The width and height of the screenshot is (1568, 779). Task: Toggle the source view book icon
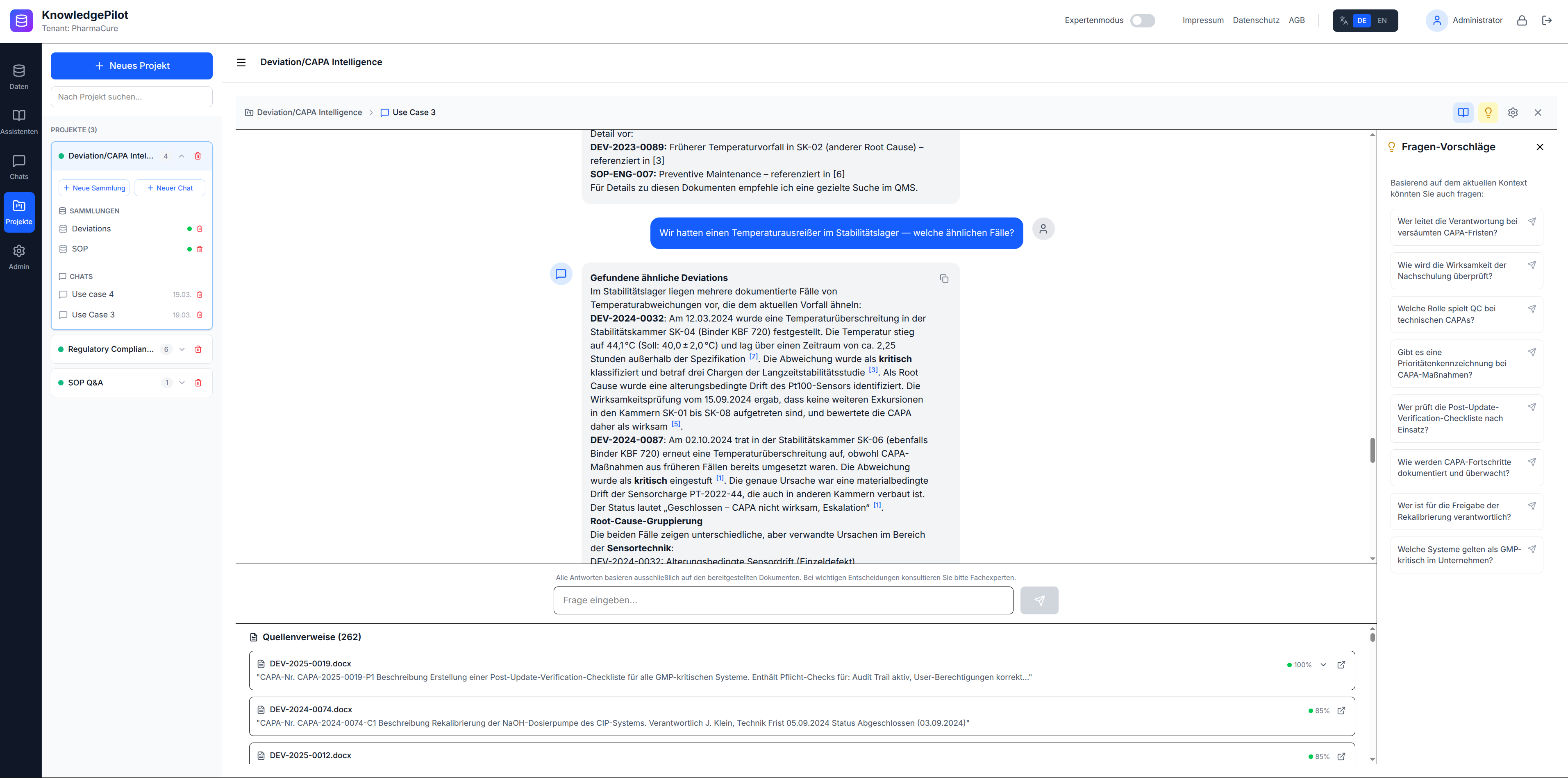(x=1463, y=113)
